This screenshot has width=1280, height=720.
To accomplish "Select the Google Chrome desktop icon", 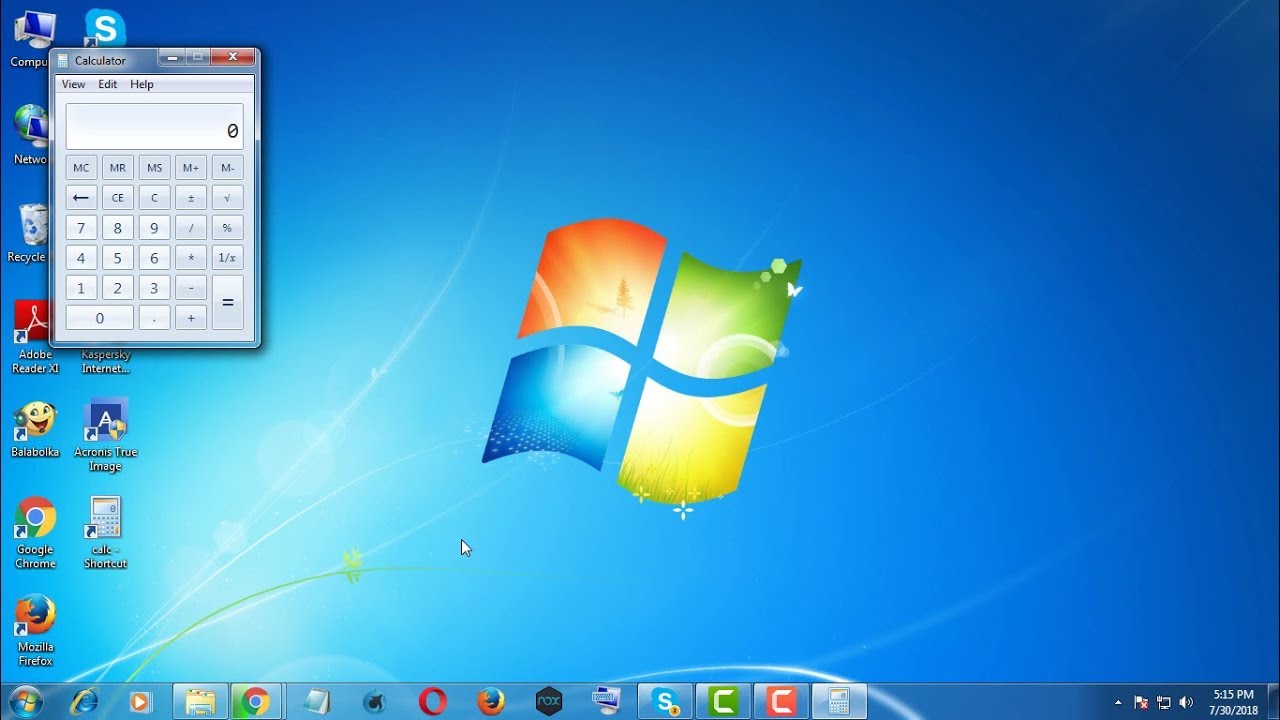I will (x=35, y=534).
